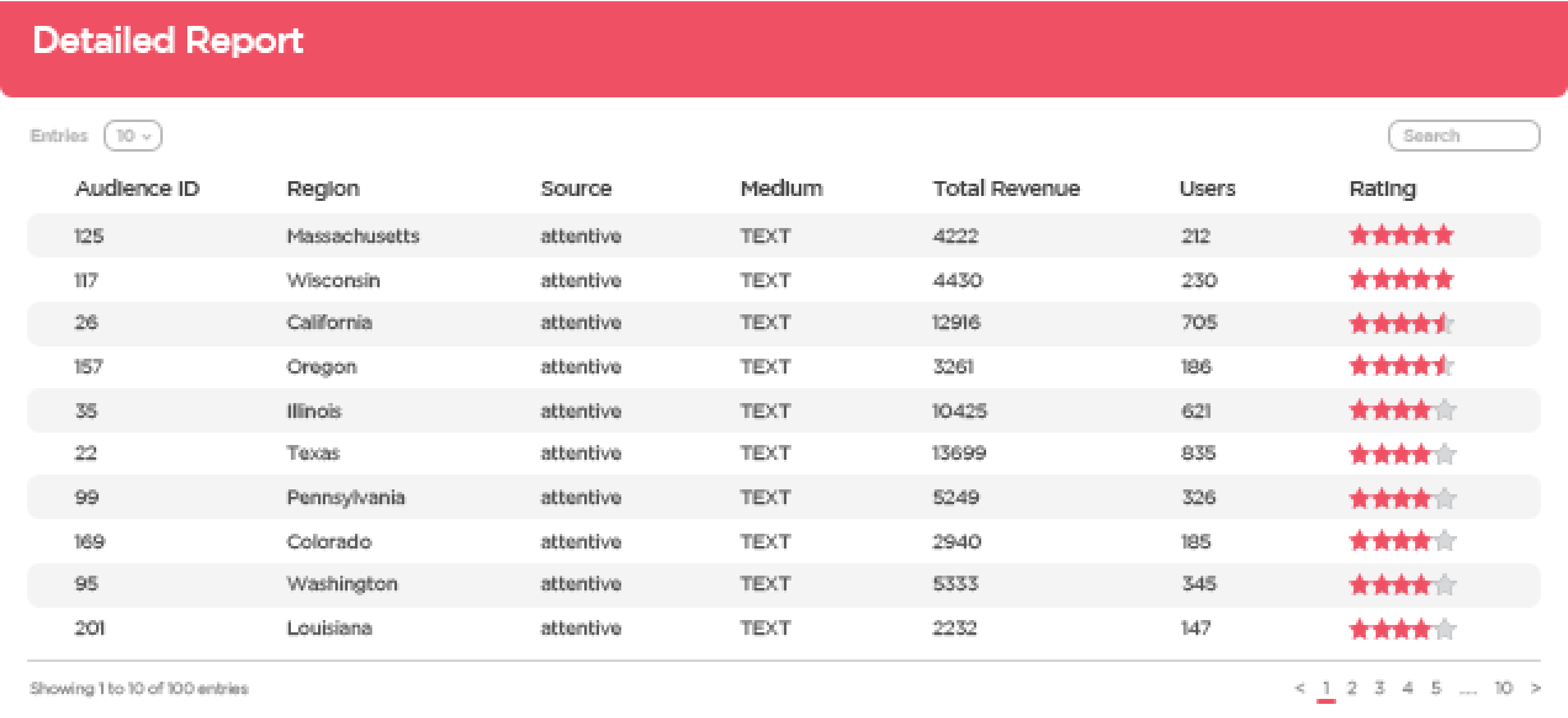The image size is (1568, 718).
Task: Sort by the Rating column header
Action: pos(1382,189)
